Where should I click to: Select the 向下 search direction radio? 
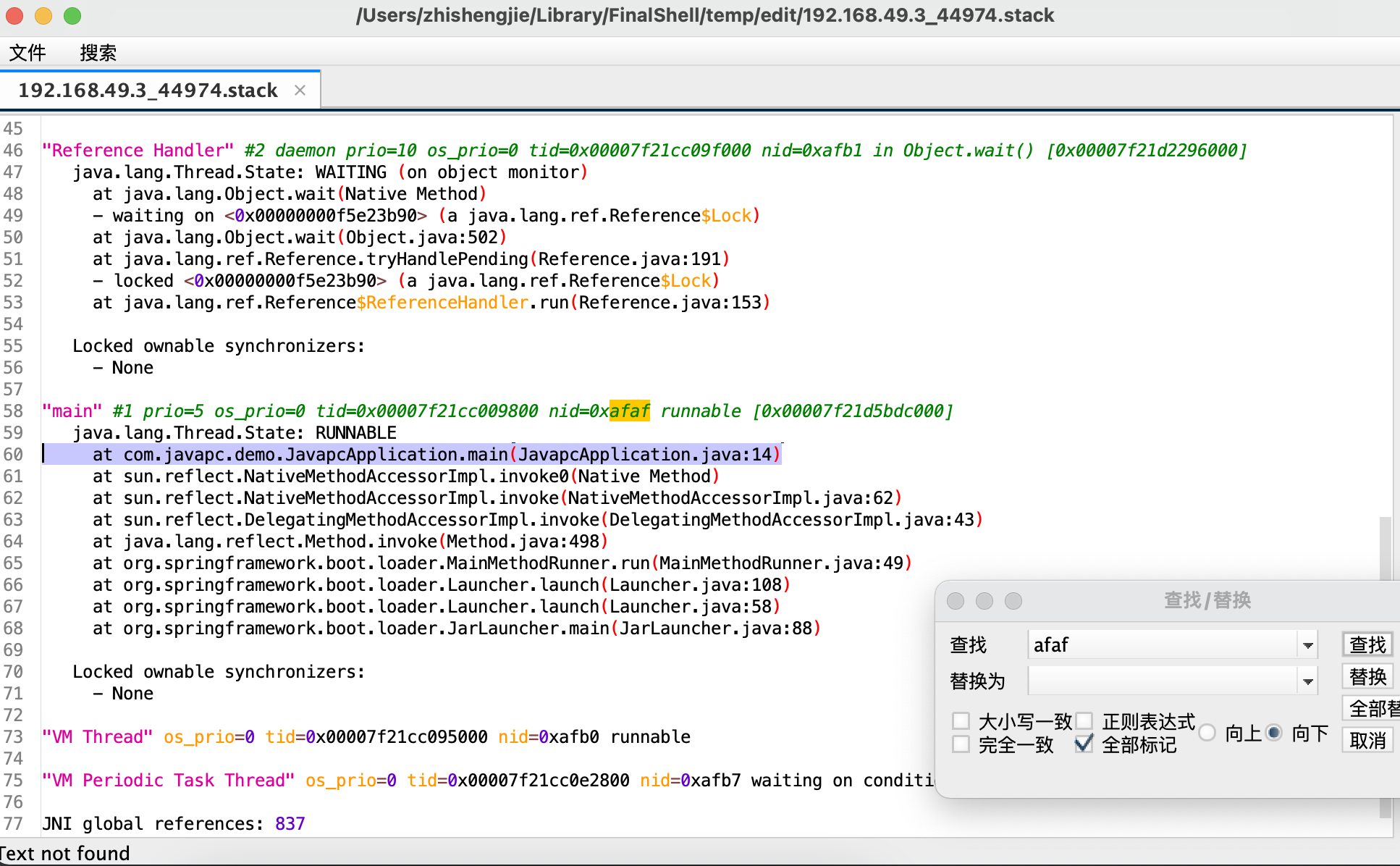(1275, 733)
